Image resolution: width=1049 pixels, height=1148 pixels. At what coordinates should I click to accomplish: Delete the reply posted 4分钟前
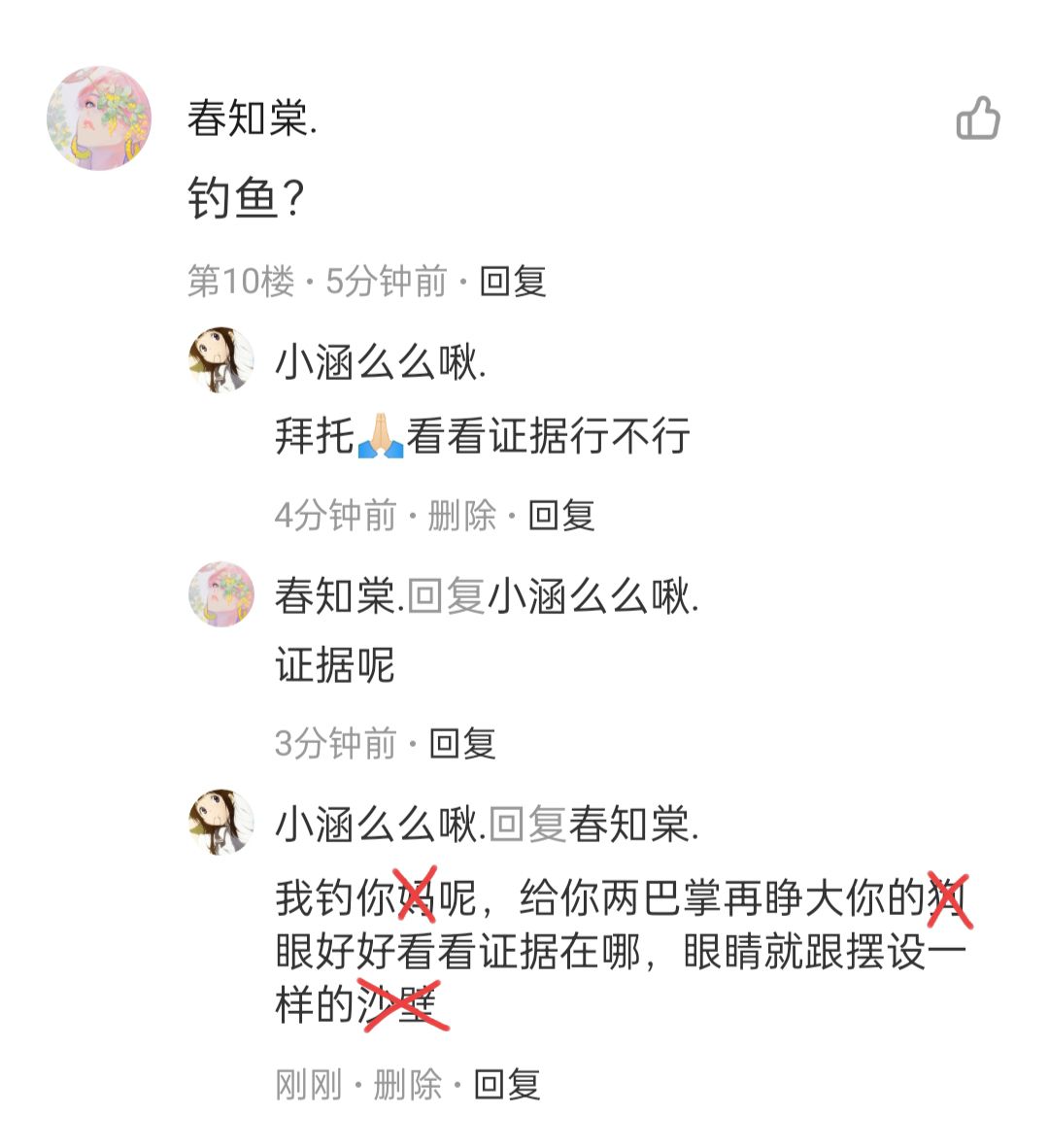click(x=462, y=516)
